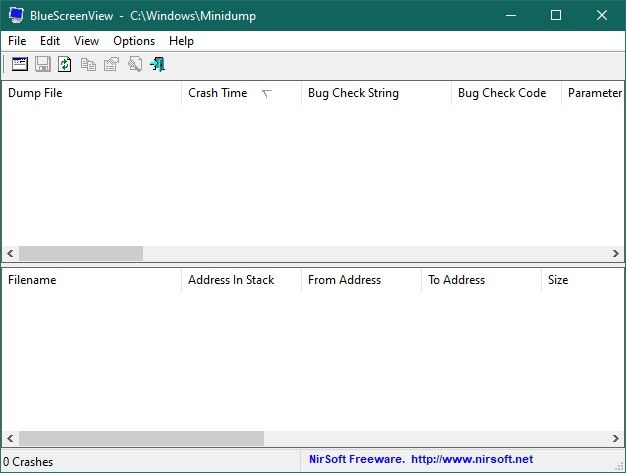Open the Edit menu

point(50,41)
